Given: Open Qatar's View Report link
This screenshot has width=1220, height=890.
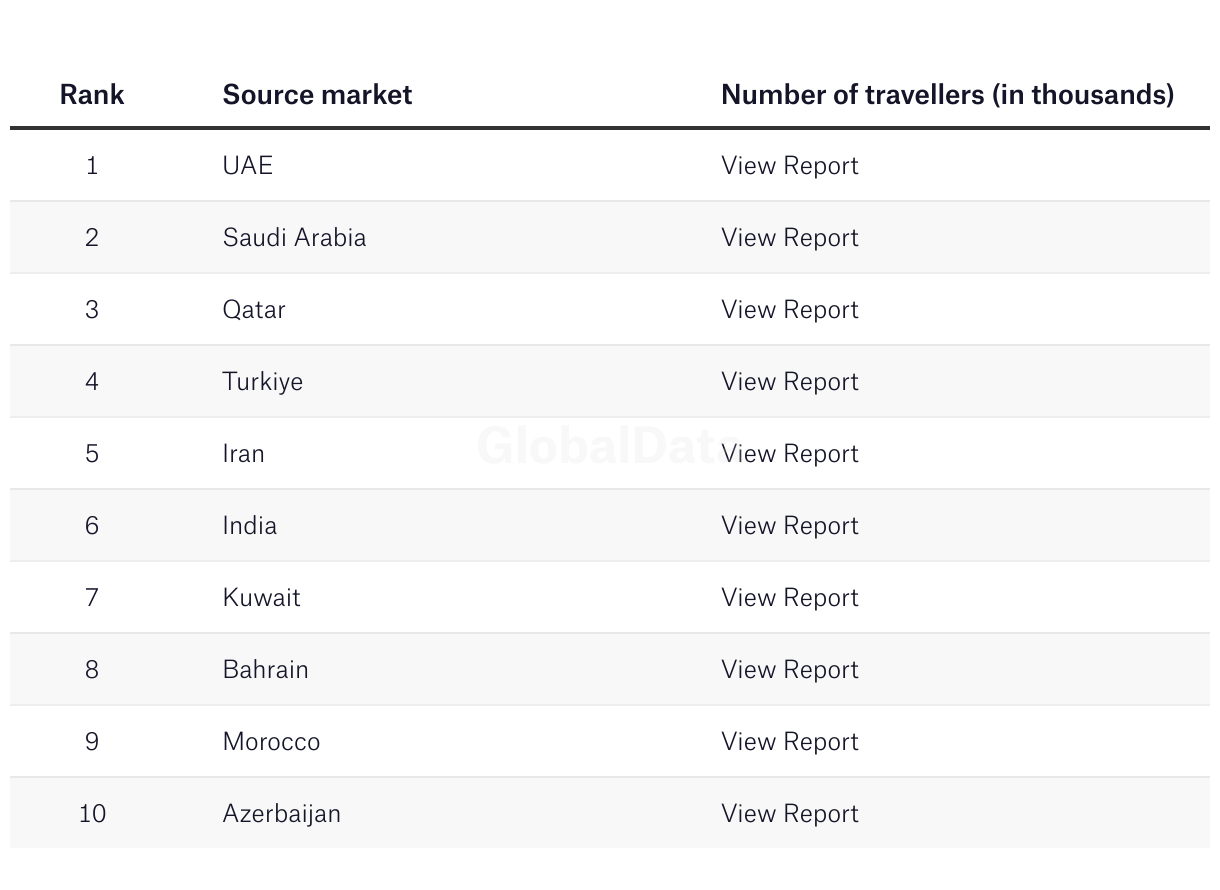Looking at the screenshot, I should tap(789, 310).
